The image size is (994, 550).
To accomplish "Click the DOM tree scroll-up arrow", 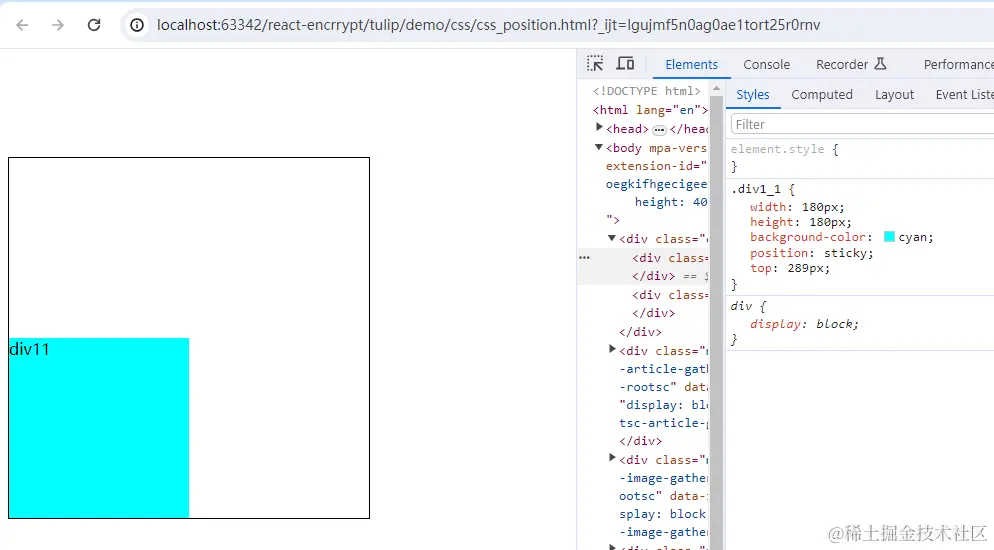I will pyautogui.click(x=716, y=89).
